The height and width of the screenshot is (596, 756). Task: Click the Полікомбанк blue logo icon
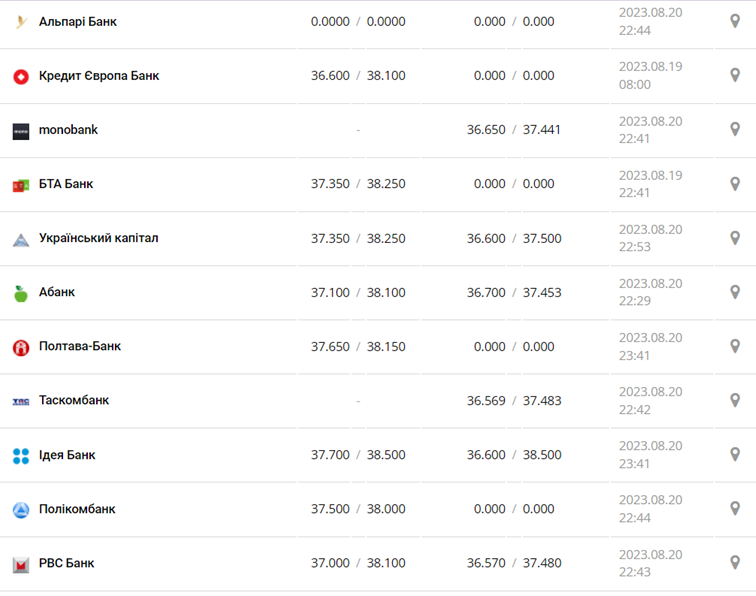point(21,510)
